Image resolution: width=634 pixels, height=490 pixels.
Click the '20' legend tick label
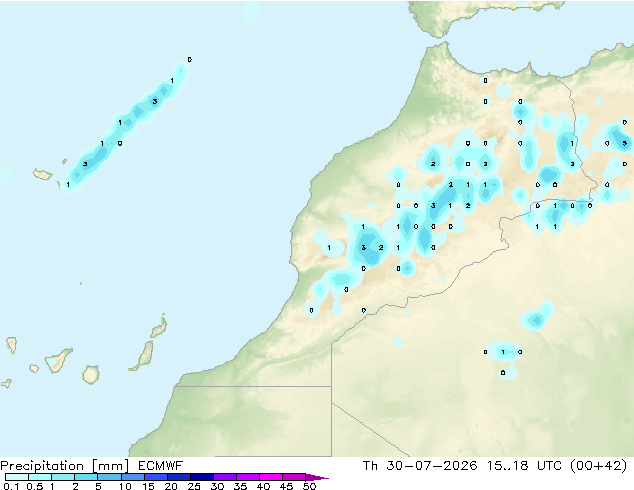coord(171,486)
